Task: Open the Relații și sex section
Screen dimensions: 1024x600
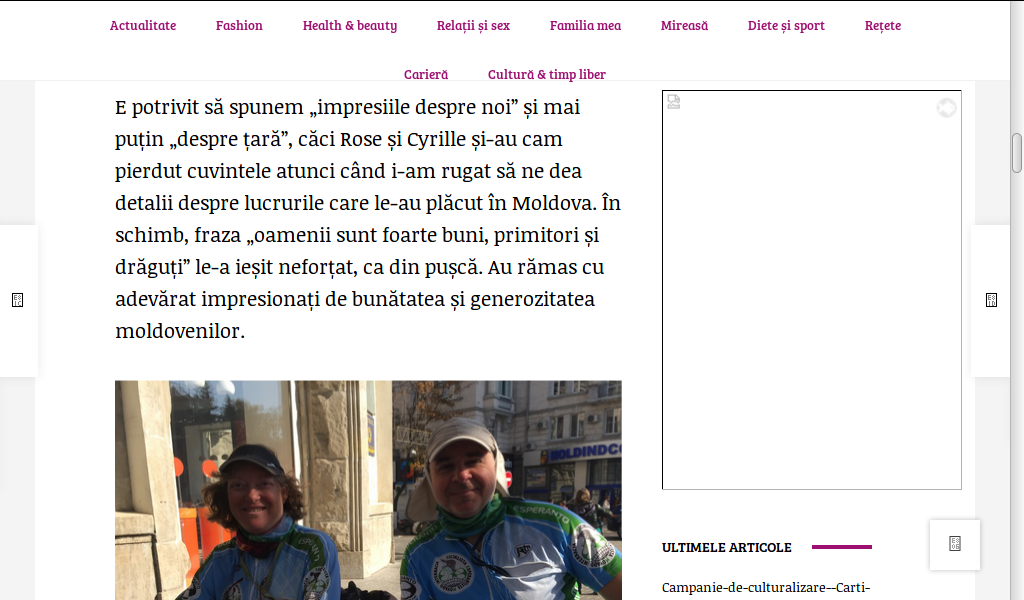Action: click(473, 25)
